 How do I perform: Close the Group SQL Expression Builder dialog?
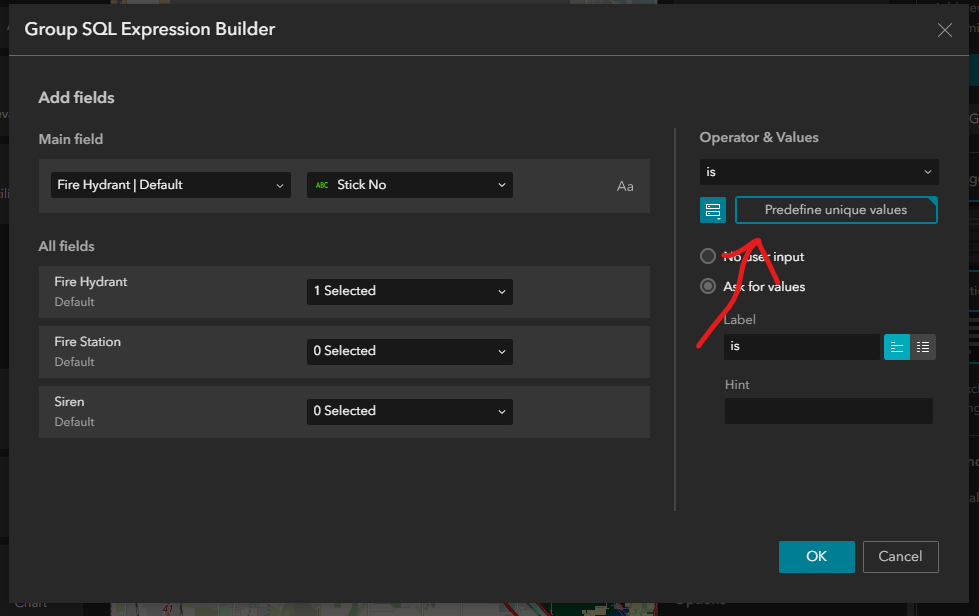tap(944, 29)
